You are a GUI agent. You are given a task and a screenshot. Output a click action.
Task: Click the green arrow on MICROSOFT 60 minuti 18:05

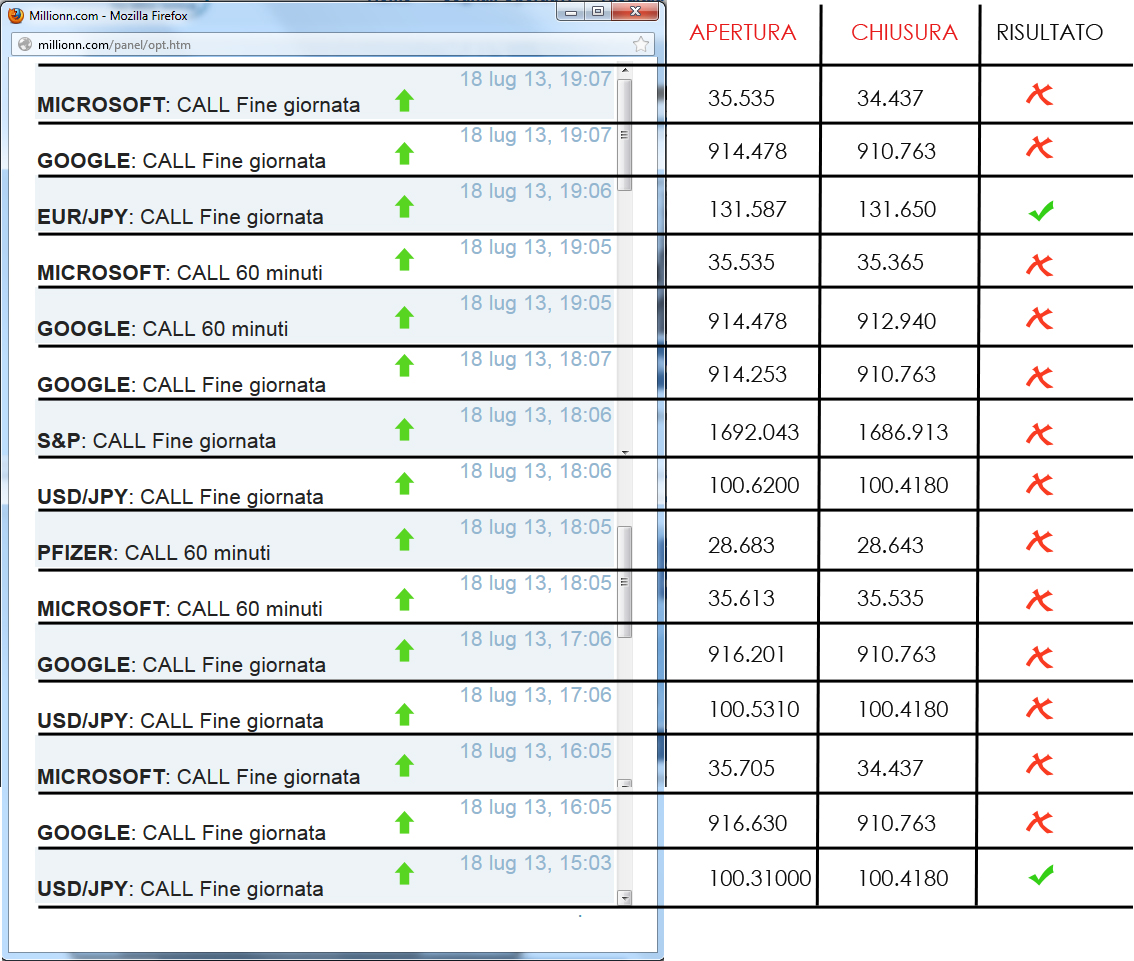404,599
